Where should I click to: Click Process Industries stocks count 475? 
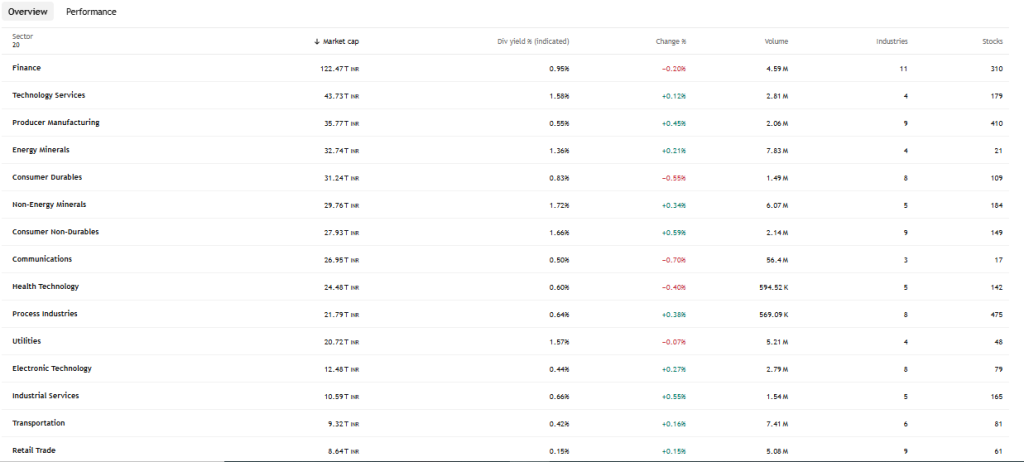[x=997, y=315]
